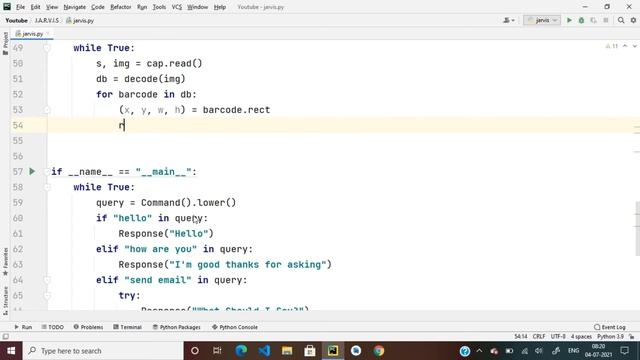Open IDE settings gear icon
This screenshot has height=360, width=640.
pos(633,20)
